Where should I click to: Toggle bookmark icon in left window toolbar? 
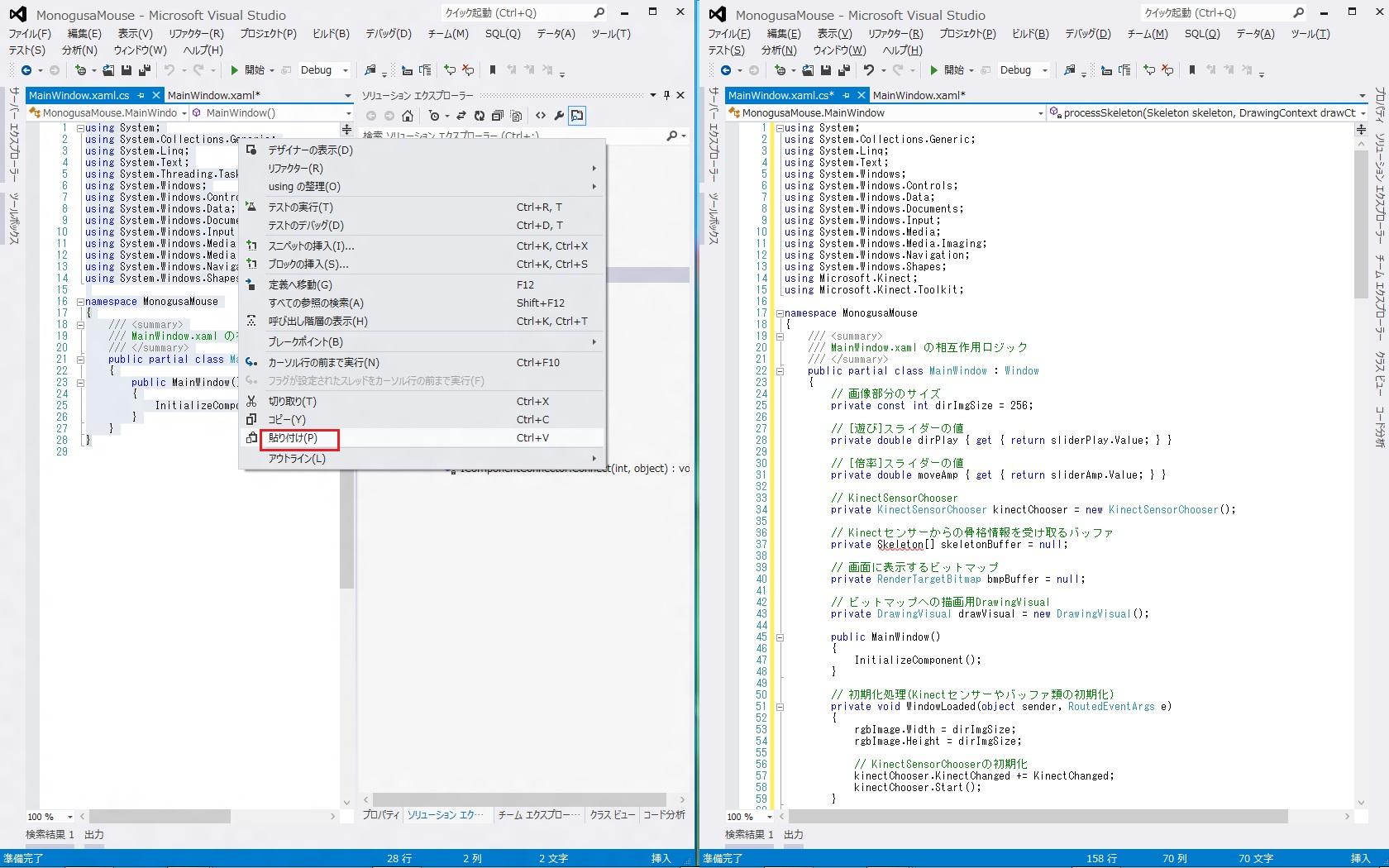pyautogui.click(x=493, y=70)
